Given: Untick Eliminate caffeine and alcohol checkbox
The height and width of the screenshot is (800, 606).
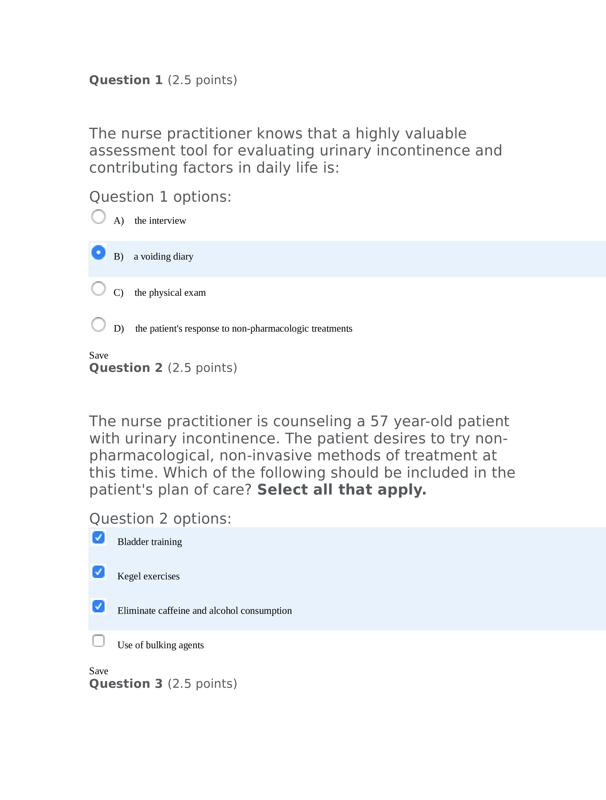Looking at the screenshot, I should [x=98, y=606].
